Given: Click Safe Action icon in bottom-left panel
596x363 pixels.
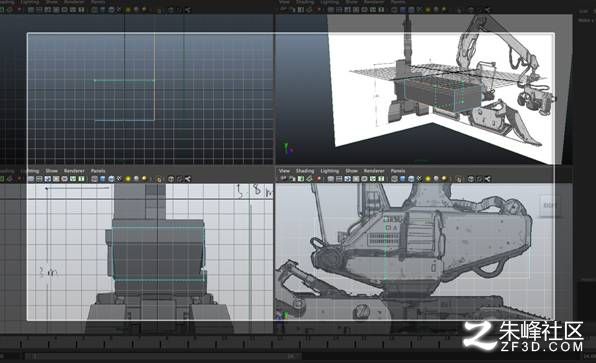Looking at the screenshot, I should pyautogui.click(x=73, y=179).
